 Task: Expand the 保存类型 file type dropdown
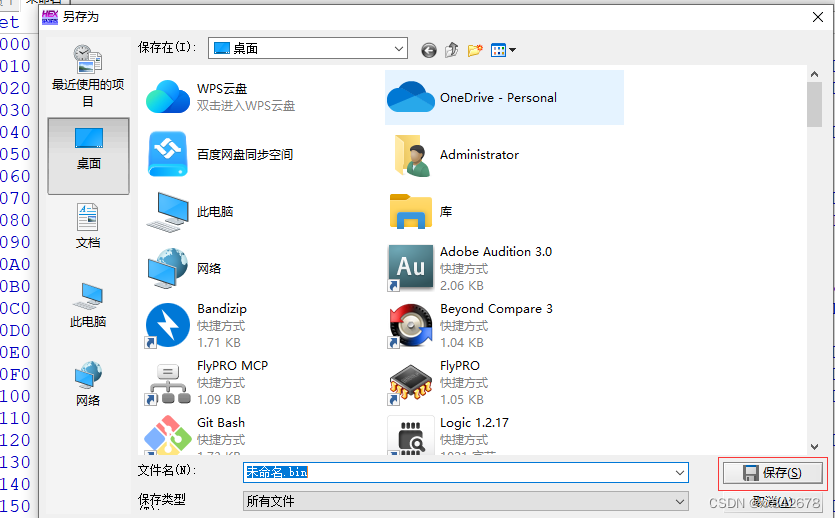(x=680, y=501)
